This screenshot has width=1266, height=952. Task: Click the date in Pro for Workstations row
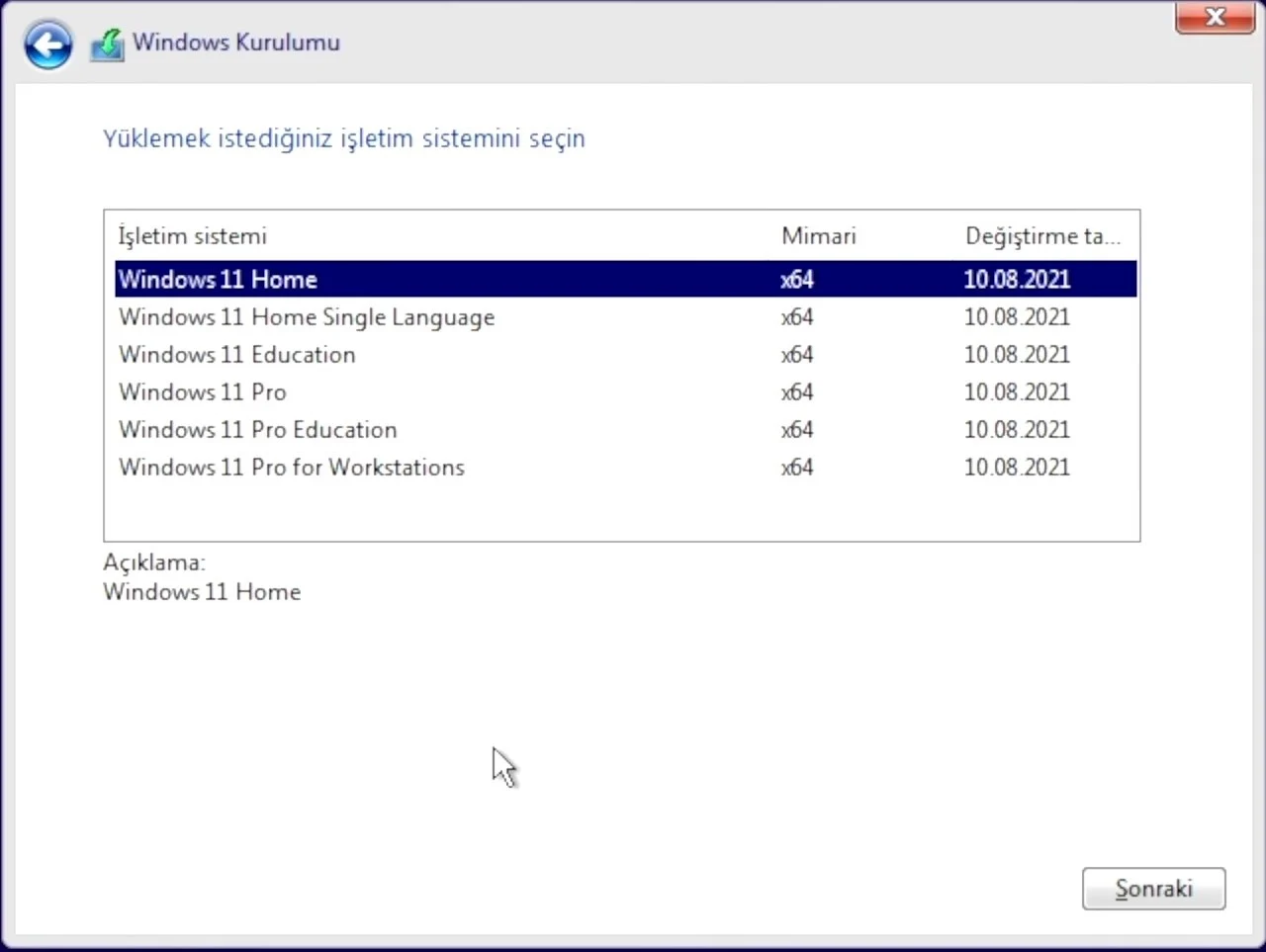[1017, 467]
